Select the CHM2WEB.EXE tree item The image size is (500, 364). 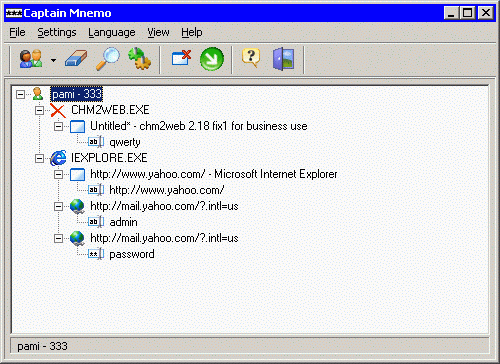(110, 110)
